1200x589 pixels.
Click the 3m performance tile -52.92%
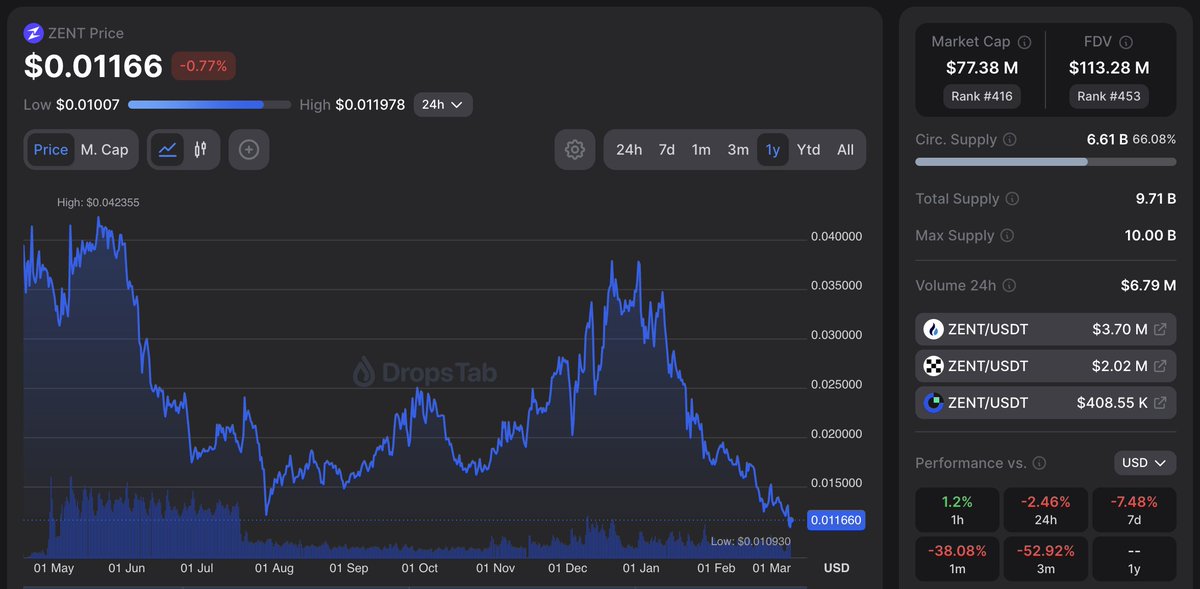[1046, 559]
